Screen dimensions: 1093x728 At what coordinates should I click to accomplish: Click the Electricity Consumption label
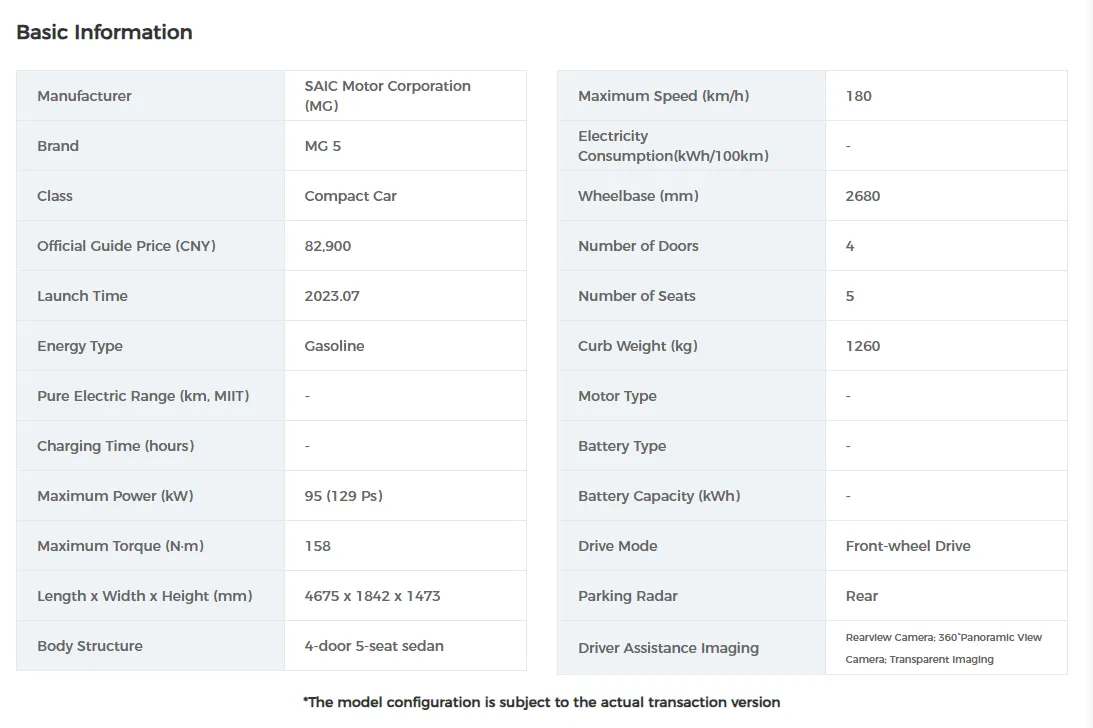(673, 146)
